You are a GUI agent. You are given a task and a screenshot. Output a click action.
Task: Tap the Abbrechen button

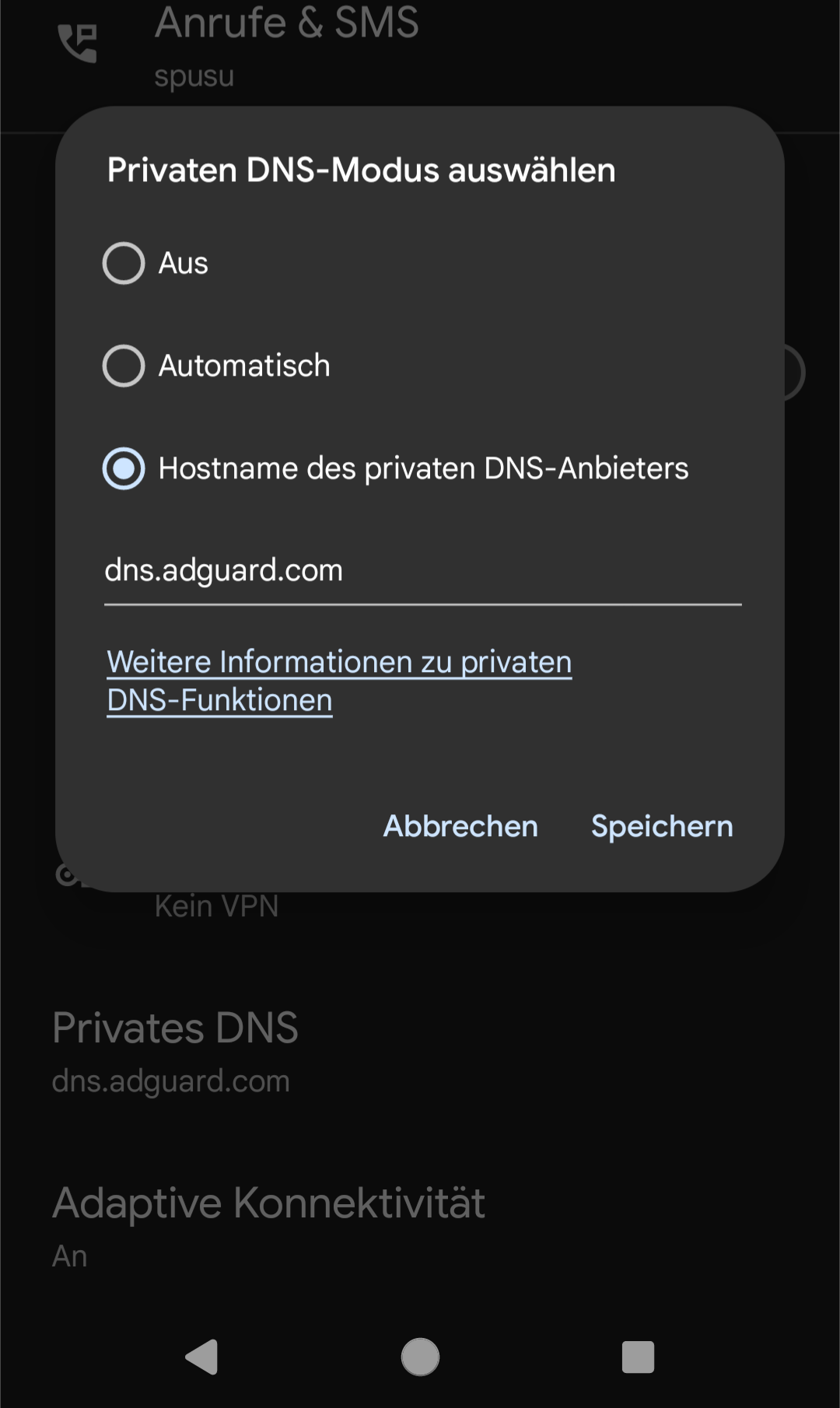460,826
